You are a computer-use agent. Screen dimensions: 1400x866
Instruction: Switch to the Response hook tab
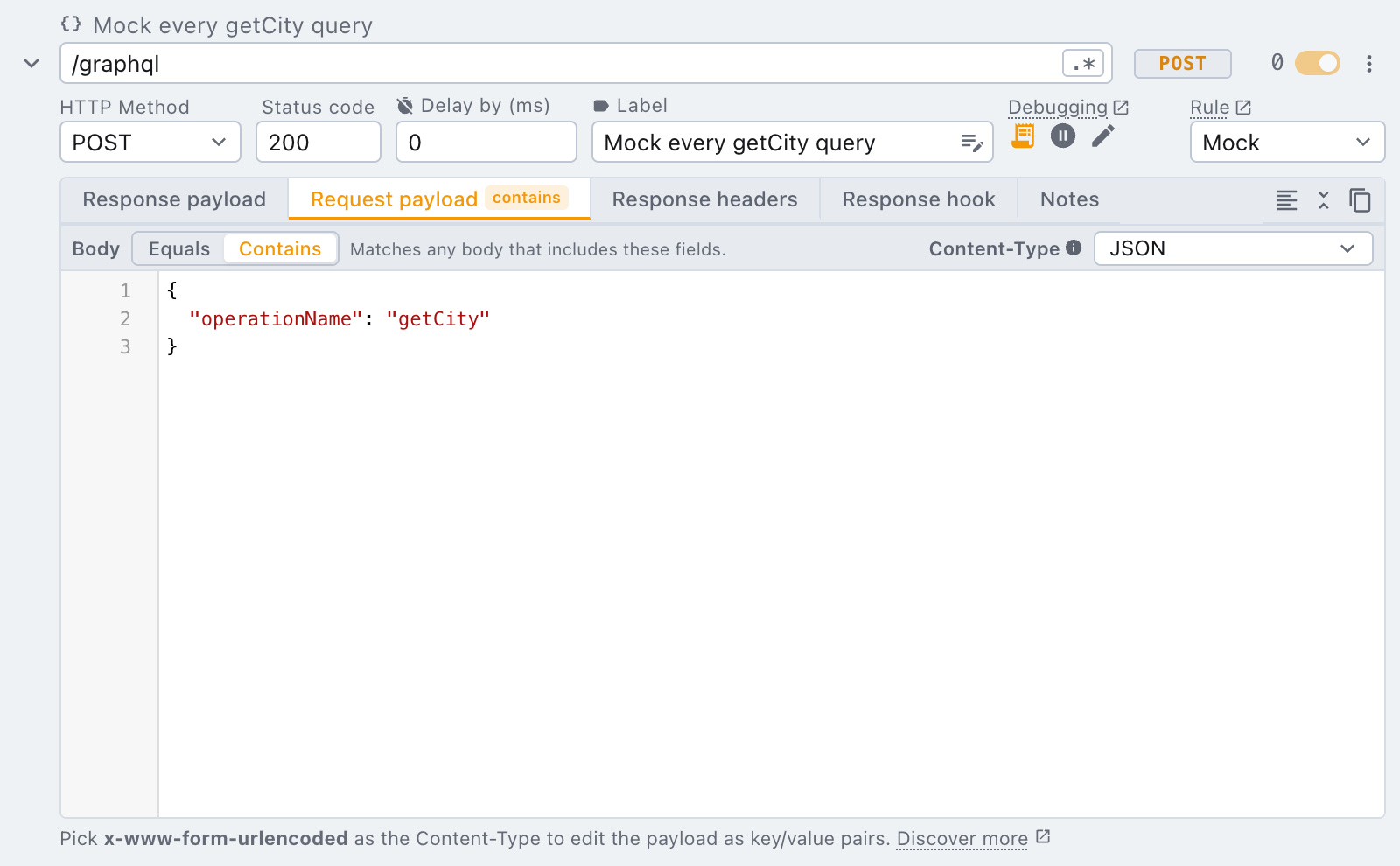pos(919,199)
